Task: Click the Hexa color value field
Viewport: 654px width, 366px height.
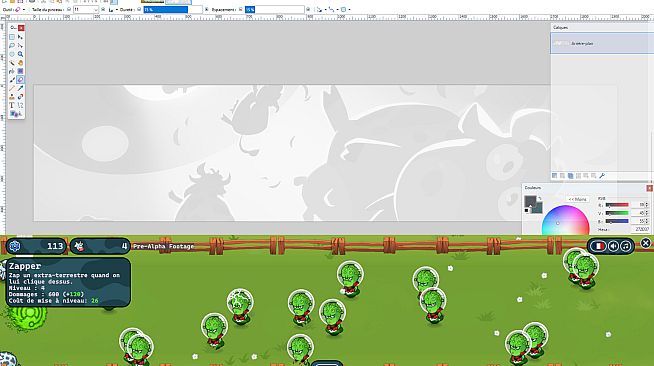Action: tap(640, 229)
